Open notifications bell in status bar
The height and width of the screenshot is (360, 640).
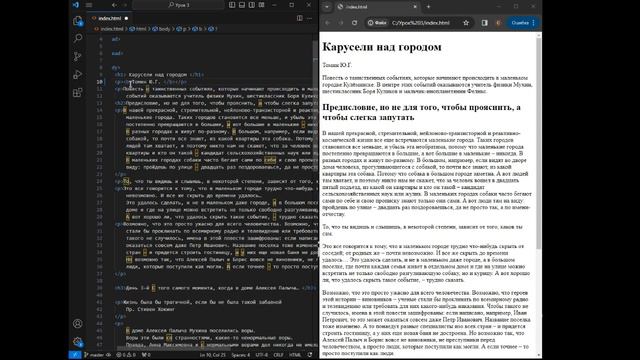tap(310, 355)
